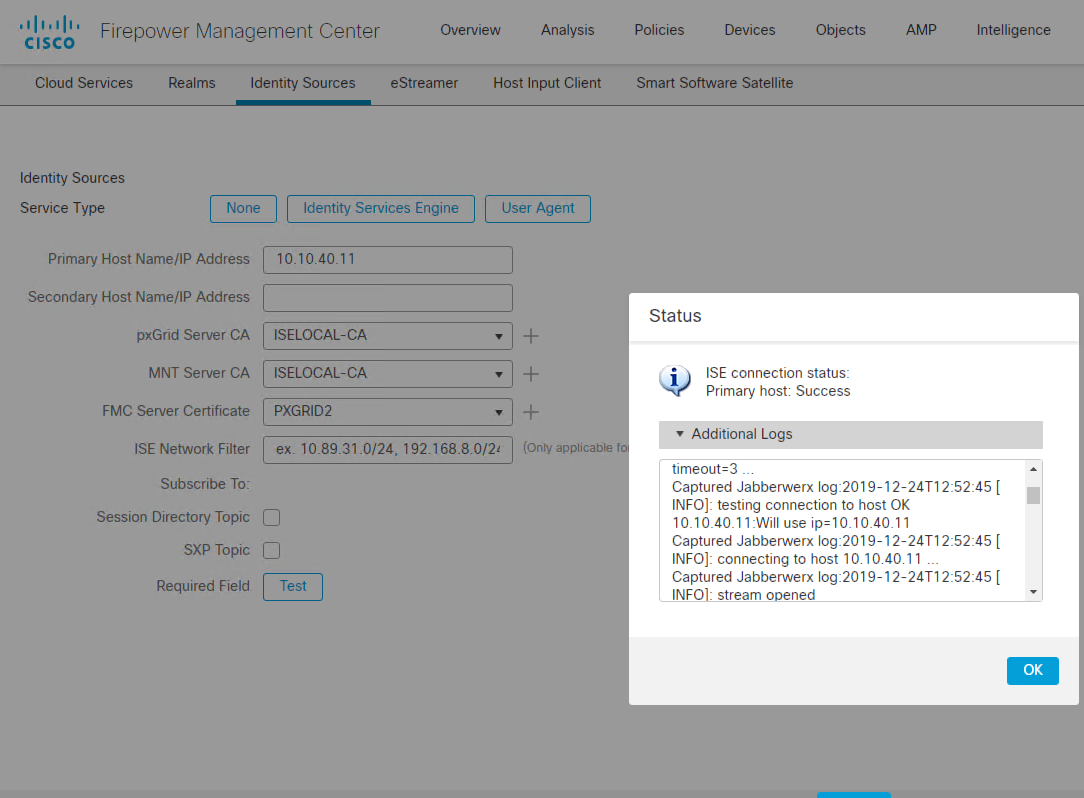
Task: Click the Cisco logo
Action: tap(49, 32)
